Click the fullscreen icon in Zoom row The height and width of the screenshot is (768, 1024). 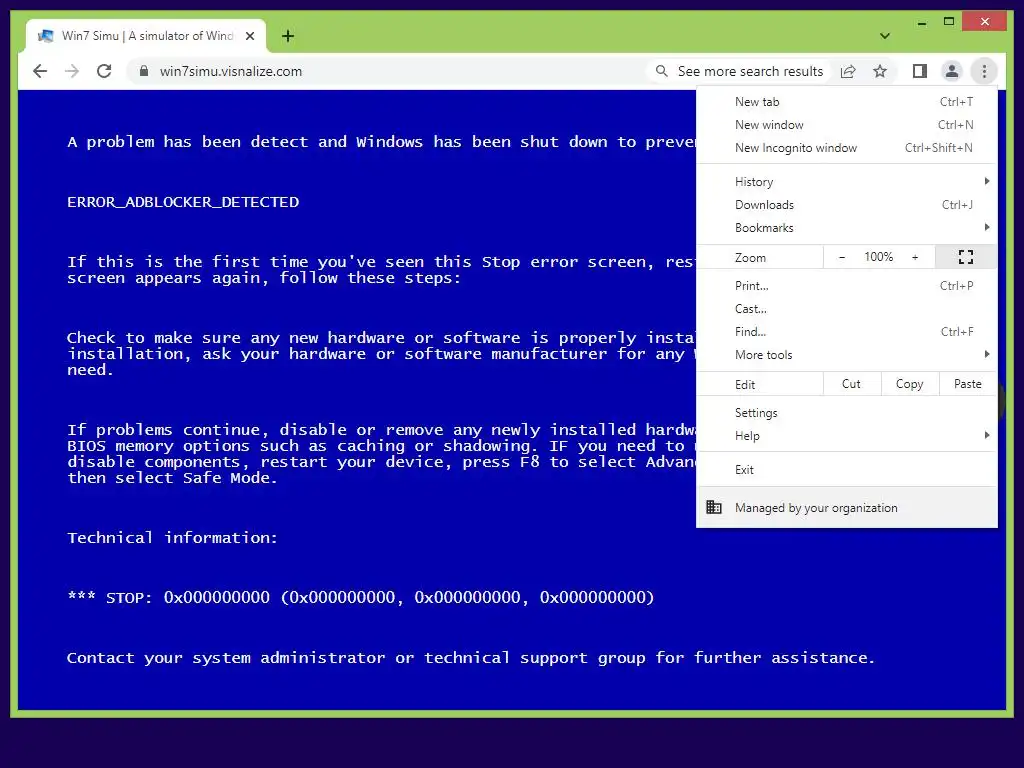tap(966, 257)
